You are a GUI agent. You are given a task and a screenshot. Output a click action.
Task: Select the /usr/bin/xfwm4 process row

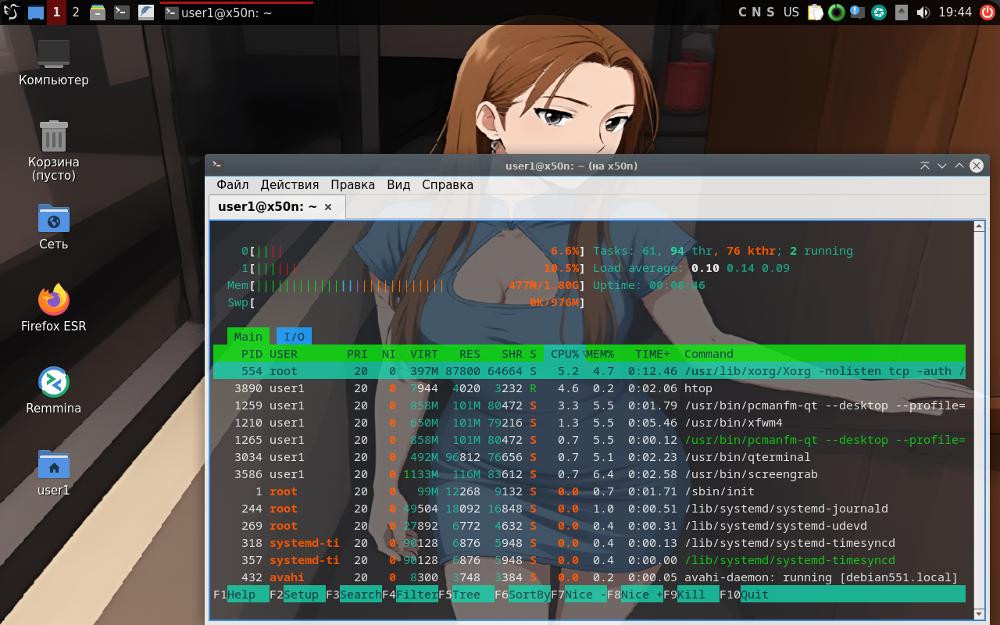(x=589, y=423)
